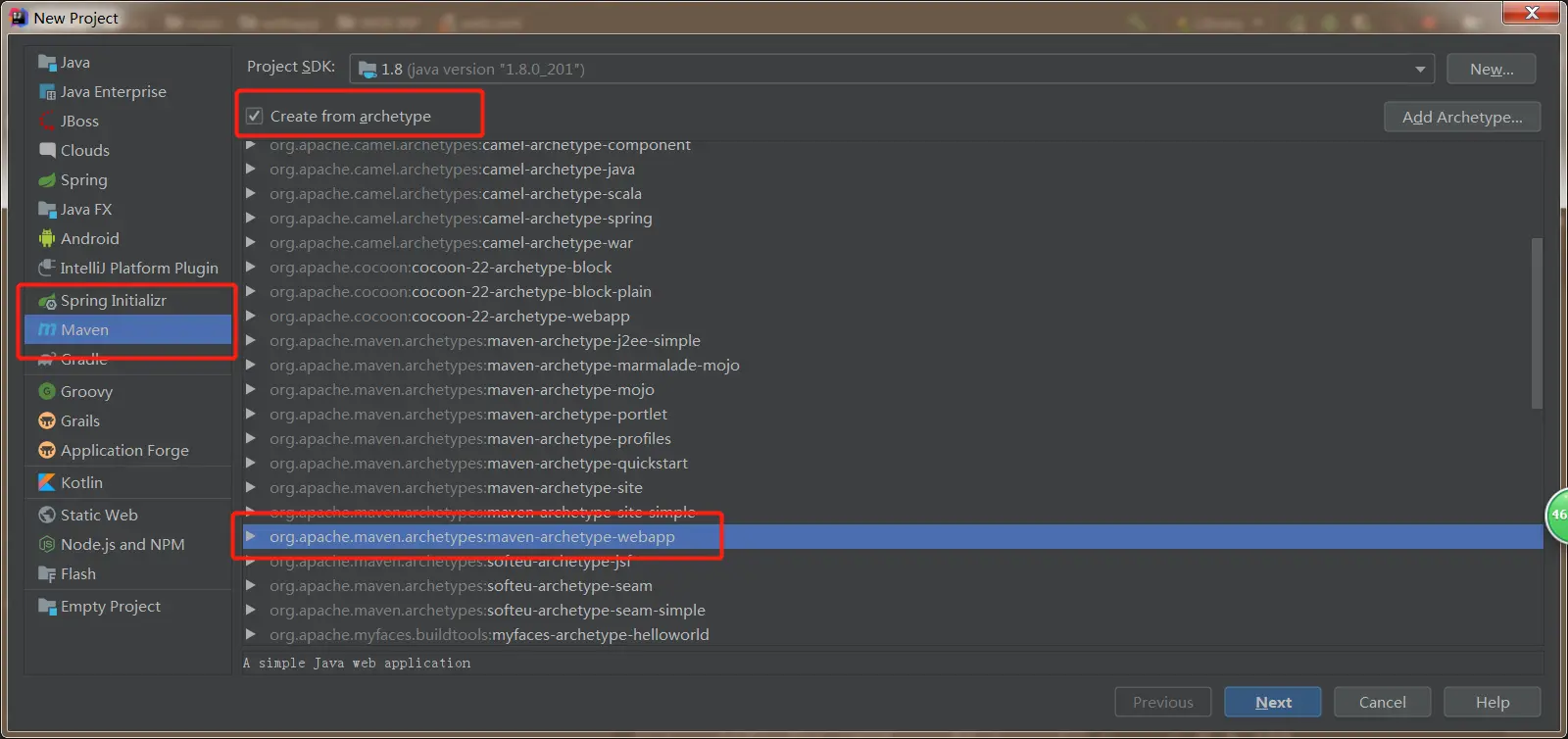Click the Java project type icon
Image resolution: width=1568 pixels, height=739 pixels.
click(x=47, y=63)
